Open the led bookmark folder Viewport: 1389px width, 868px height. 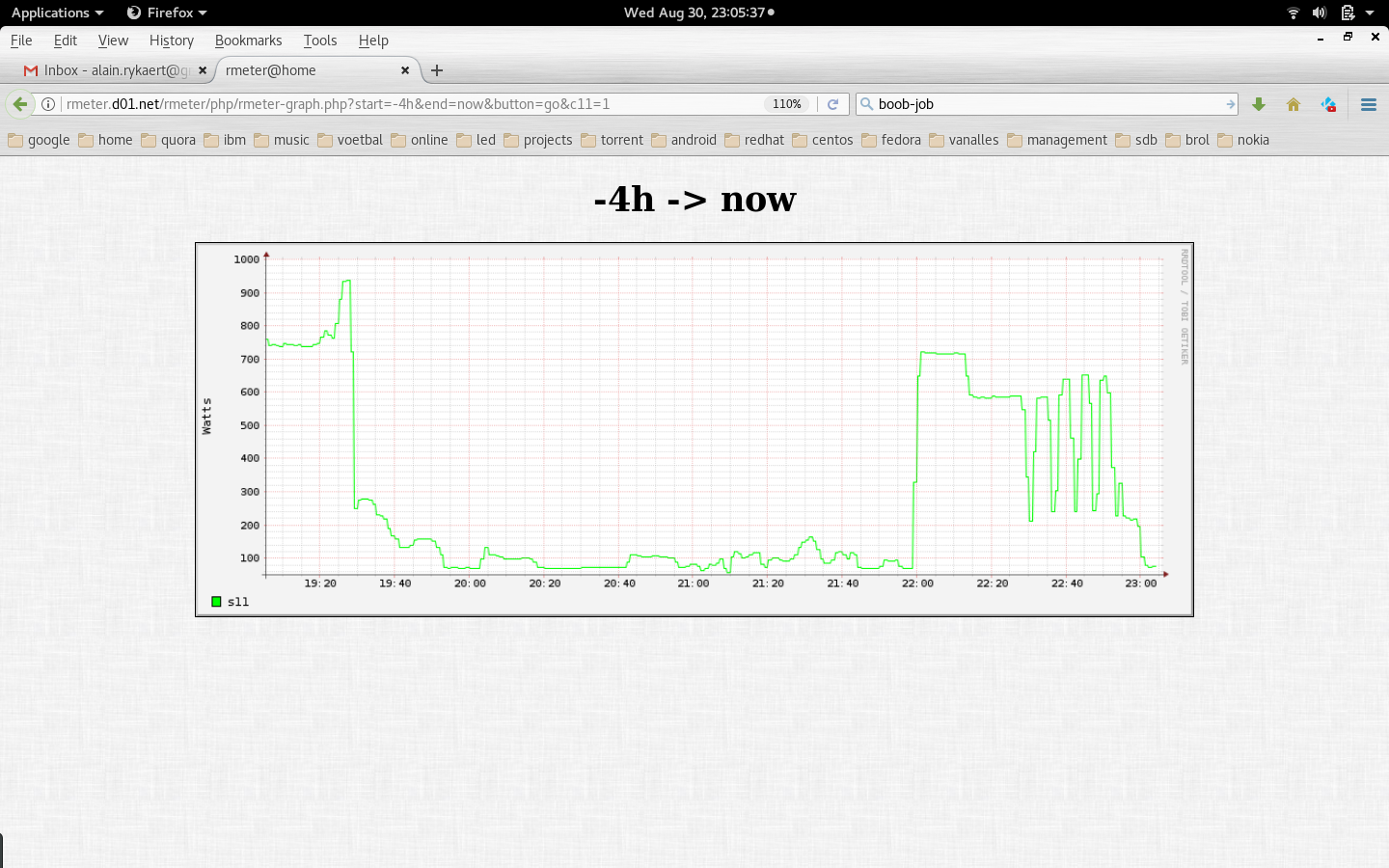477,140
